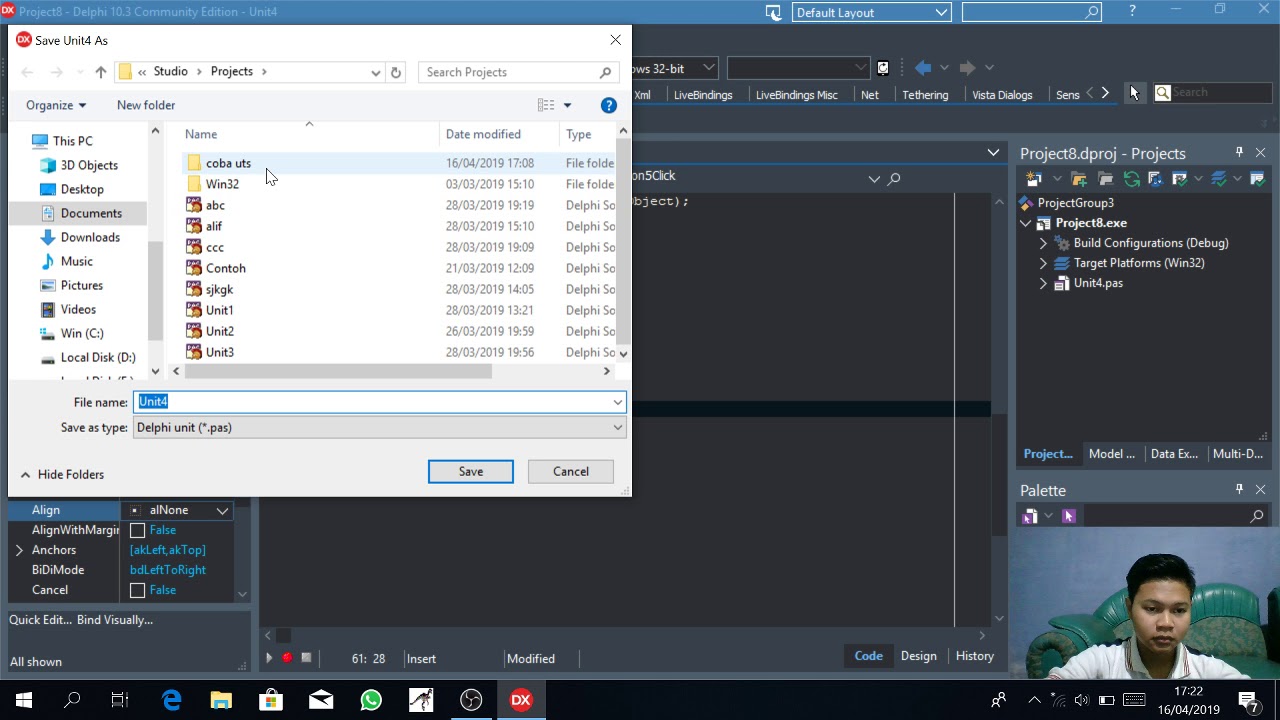Switch to Model View tab
1280x720 pixels.
(1111, 454)
